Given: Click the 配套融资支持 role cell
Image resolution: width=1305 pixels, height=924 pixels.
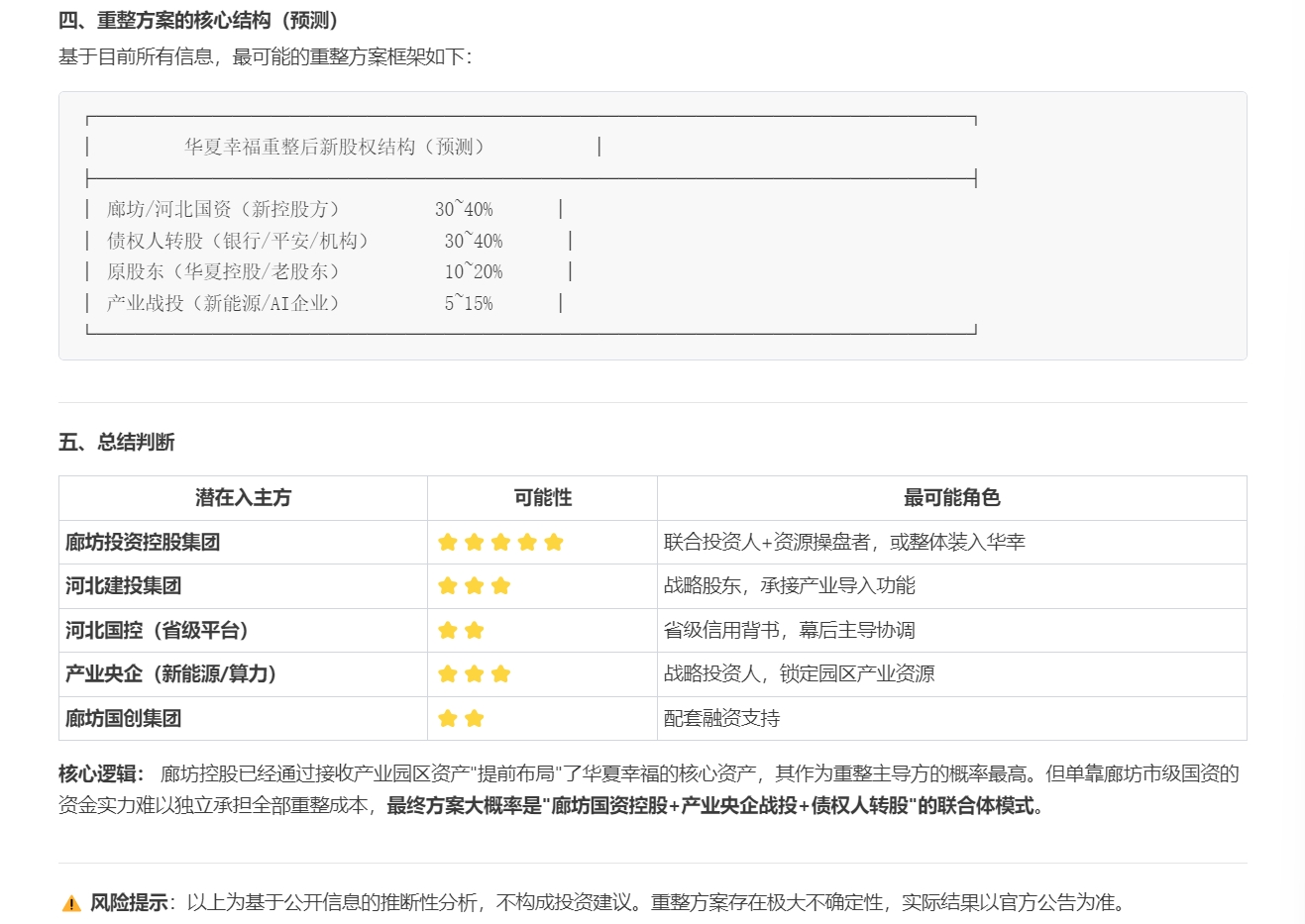Looking at the screenshot, I should (x=721, y=718).
